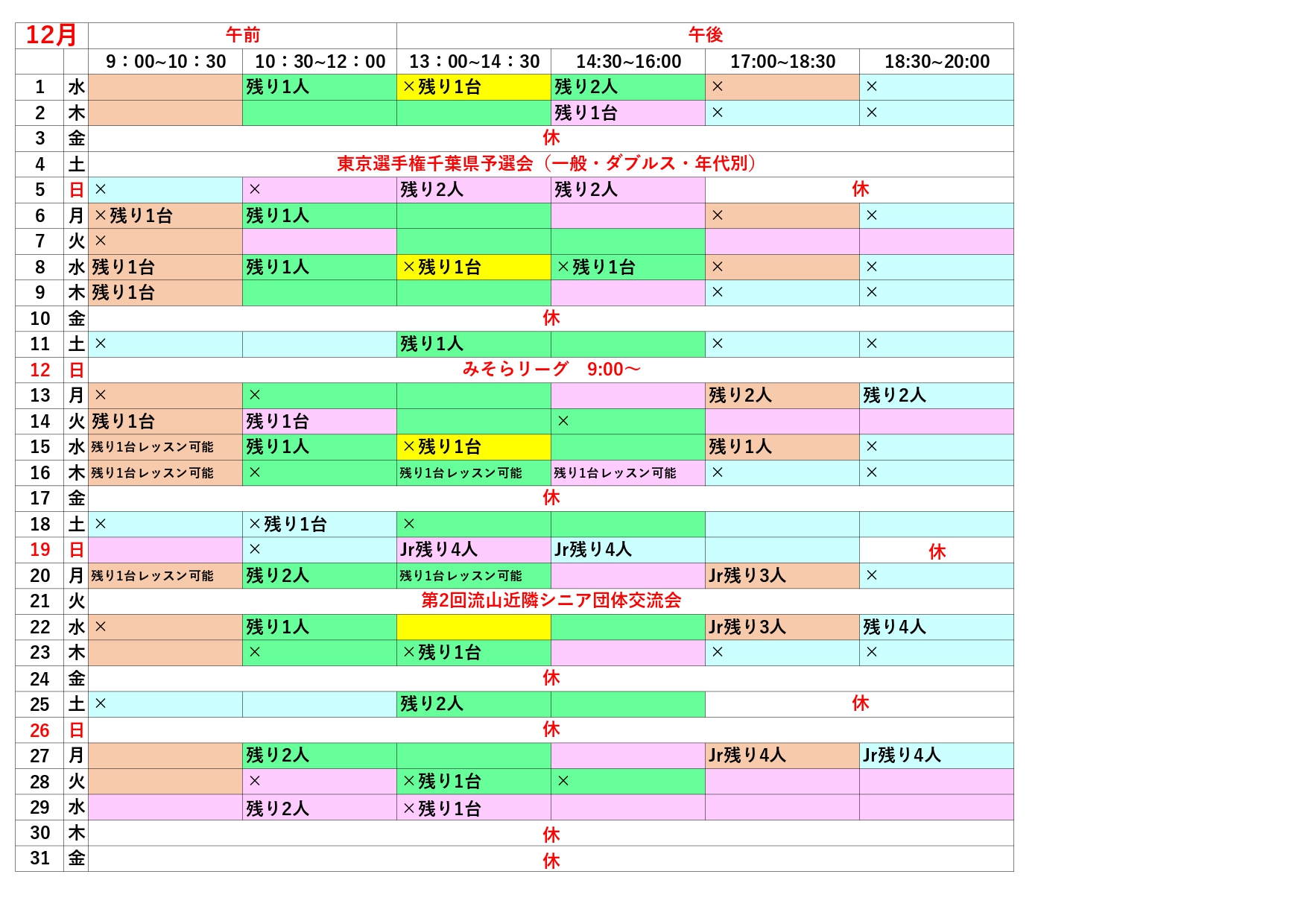Click the 13:00~14:30 time column header
This screenshot has width=1307, height=924.
(475, 62)
